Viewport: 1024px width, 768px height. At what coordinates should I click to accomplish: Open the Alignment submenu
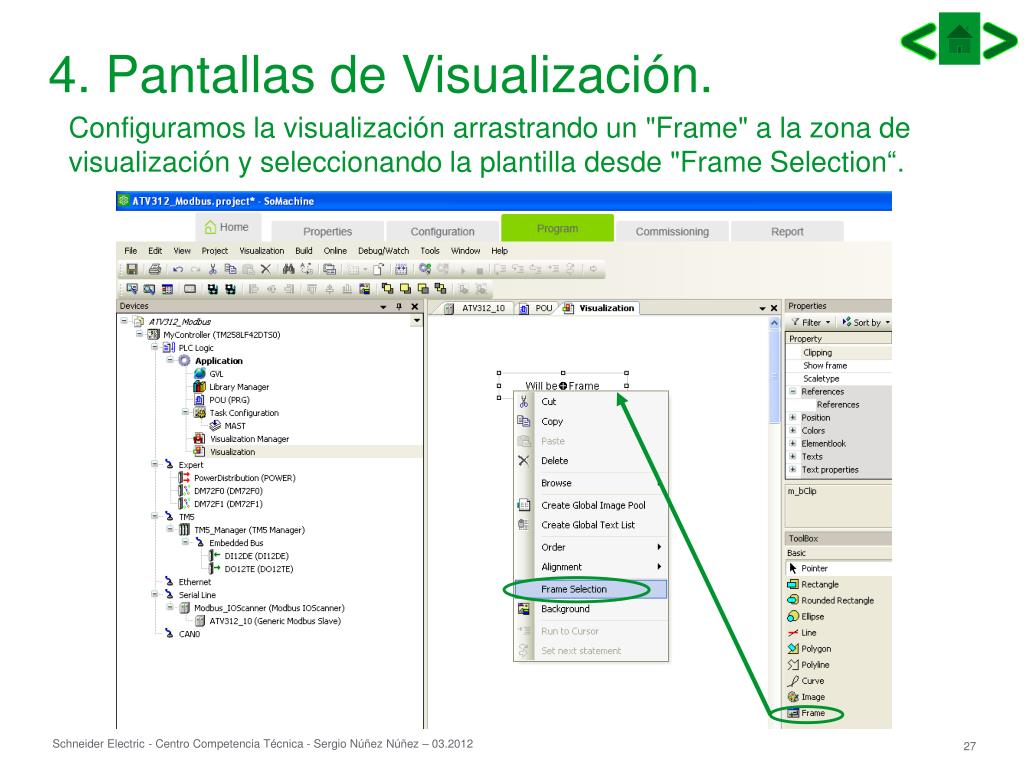[x=590, y=567]
